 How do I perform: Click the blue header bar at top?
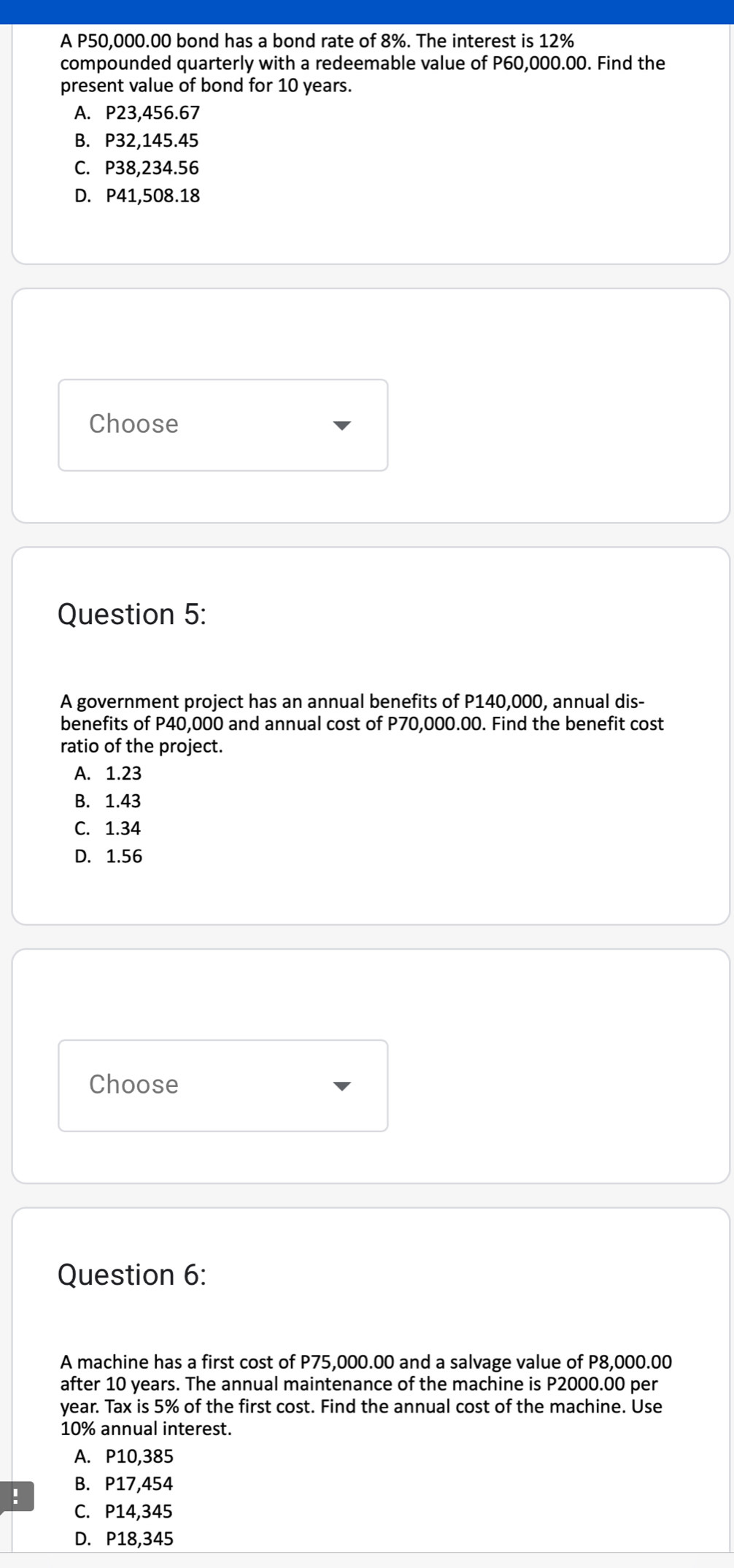[x=367, y=12]
